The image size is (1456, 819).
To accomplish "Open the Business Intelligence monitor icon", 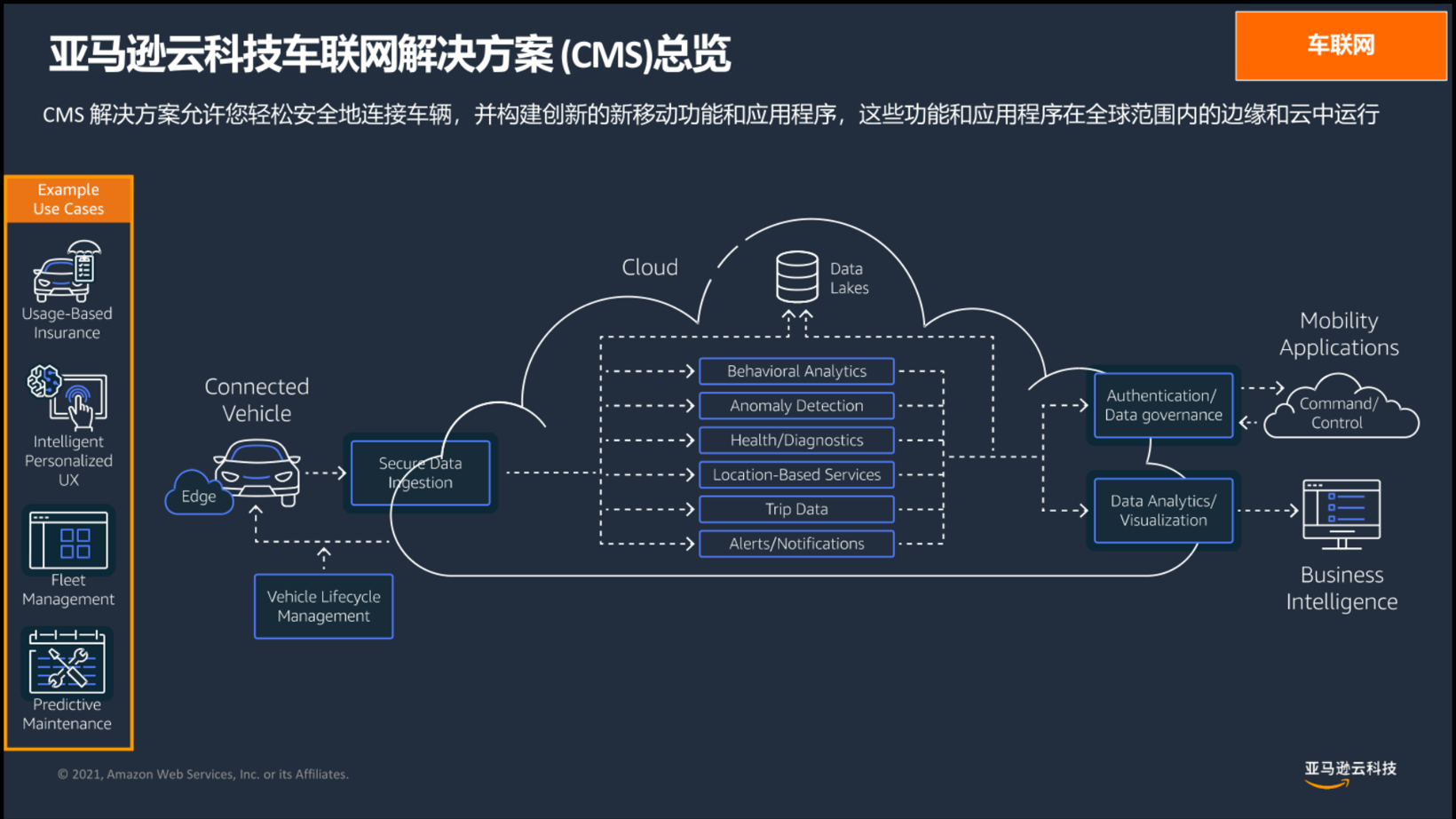I will pyautogui.click(x=1341, y=514).
